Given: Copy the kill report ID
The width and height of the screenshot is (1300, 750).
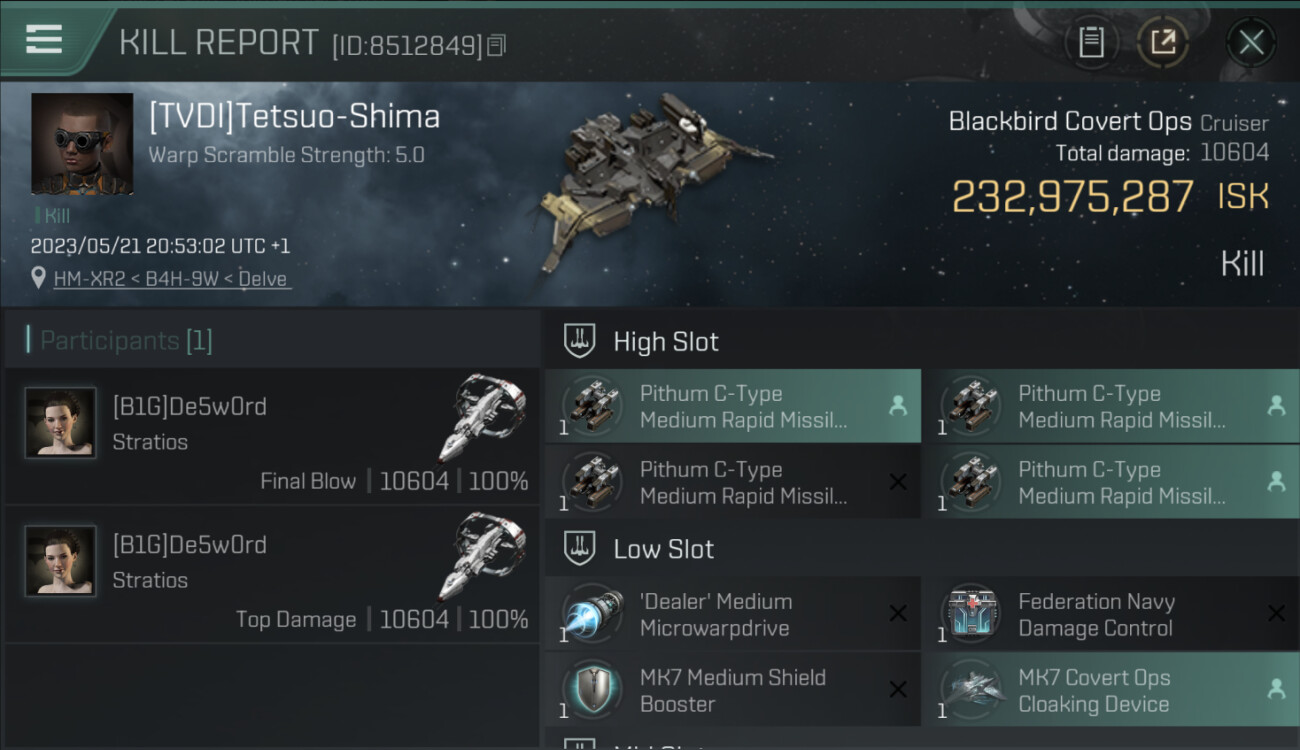Looking at the screenshot, I should pyautogui.click(x=497, y=45).
